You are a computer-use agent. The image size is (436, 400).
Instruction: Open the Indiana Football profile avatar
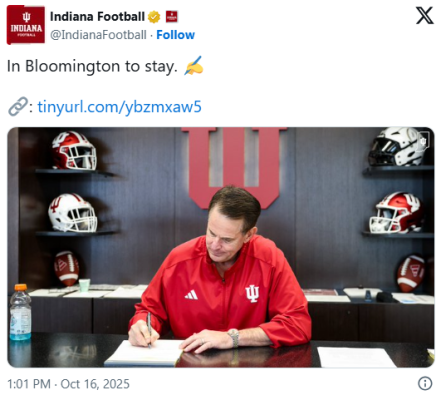[x=26, y=25]
